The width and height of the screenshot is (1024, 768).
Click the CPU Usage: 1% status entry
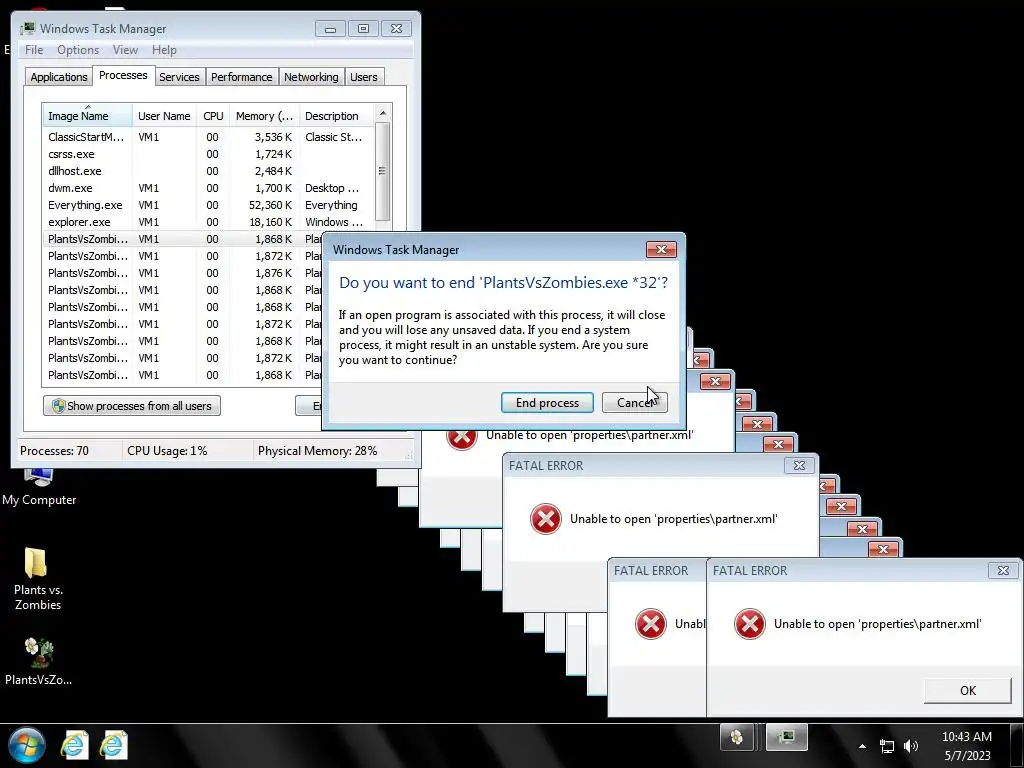(167, 451)
